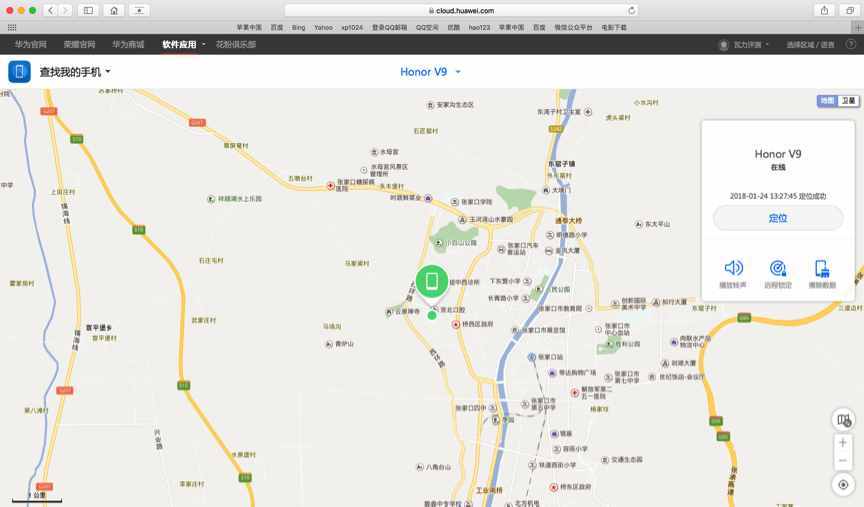
Task: Show the Safari sidebar
Action: pyautogui.click(x=88, y=10)
